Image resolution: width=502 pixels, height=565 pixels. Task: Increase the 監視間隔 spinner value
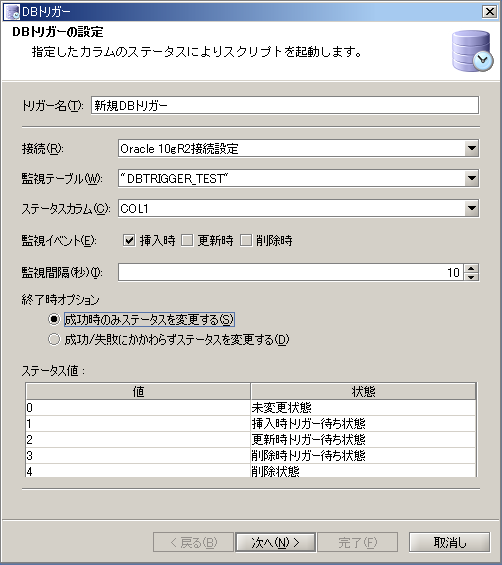pyautogui.click(x=471, y=268)
